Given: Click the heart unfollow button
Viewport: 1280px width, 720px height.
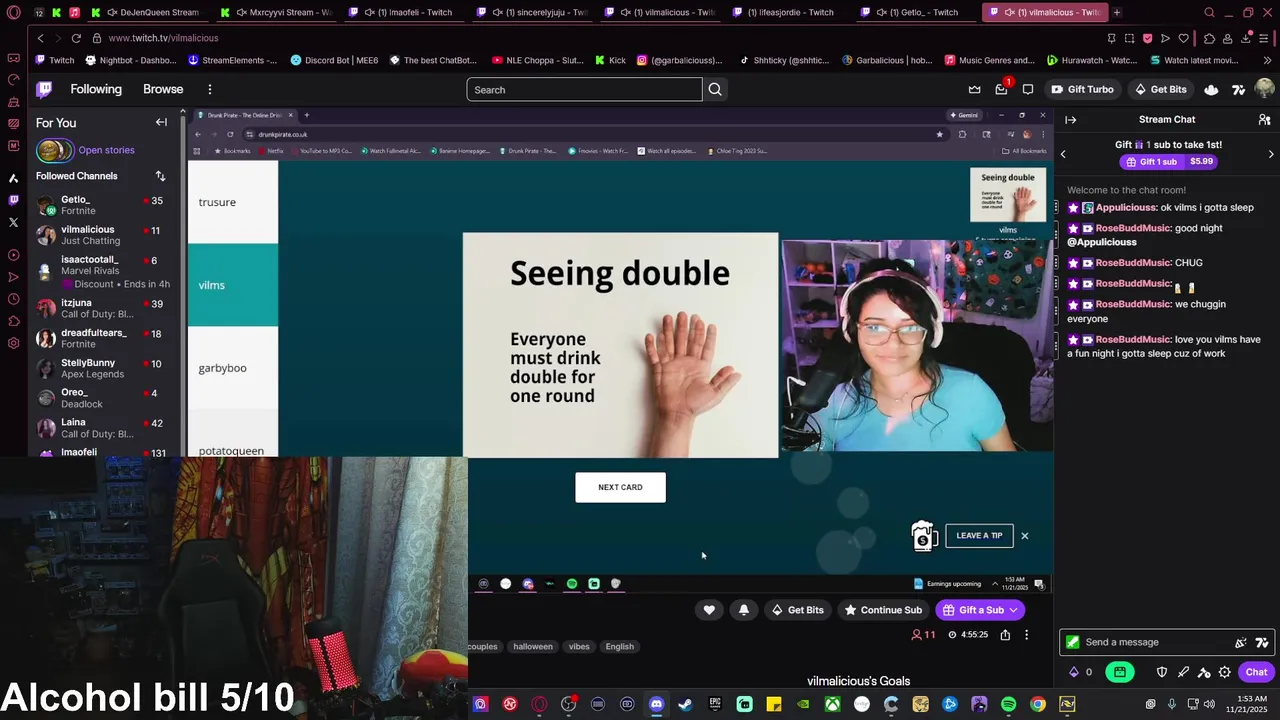Looking at the screenshot, I should 709,610.
